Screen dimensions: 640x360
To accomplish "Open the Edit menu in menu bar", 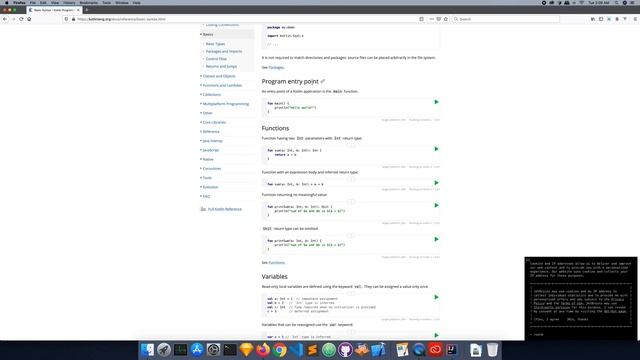I will [43, 2].
